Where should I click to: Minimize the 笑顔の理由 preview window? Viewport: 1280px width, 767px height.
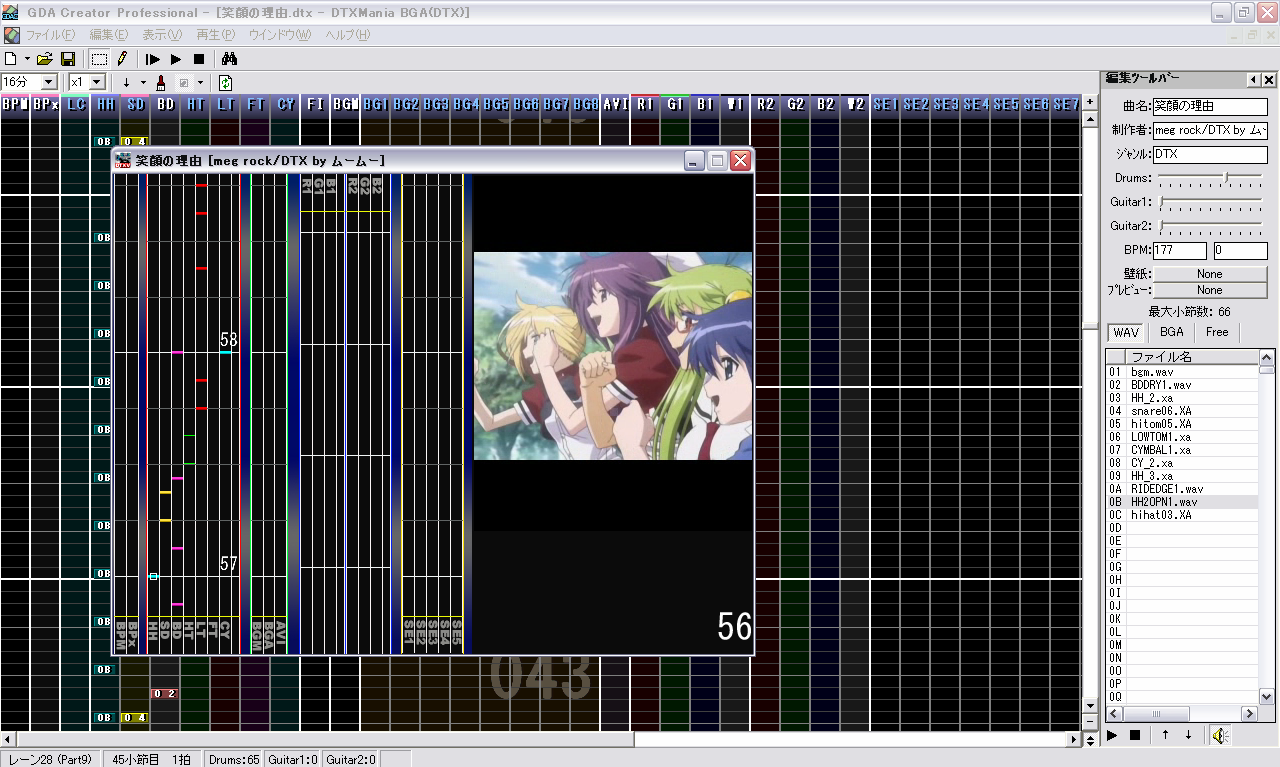695,160
